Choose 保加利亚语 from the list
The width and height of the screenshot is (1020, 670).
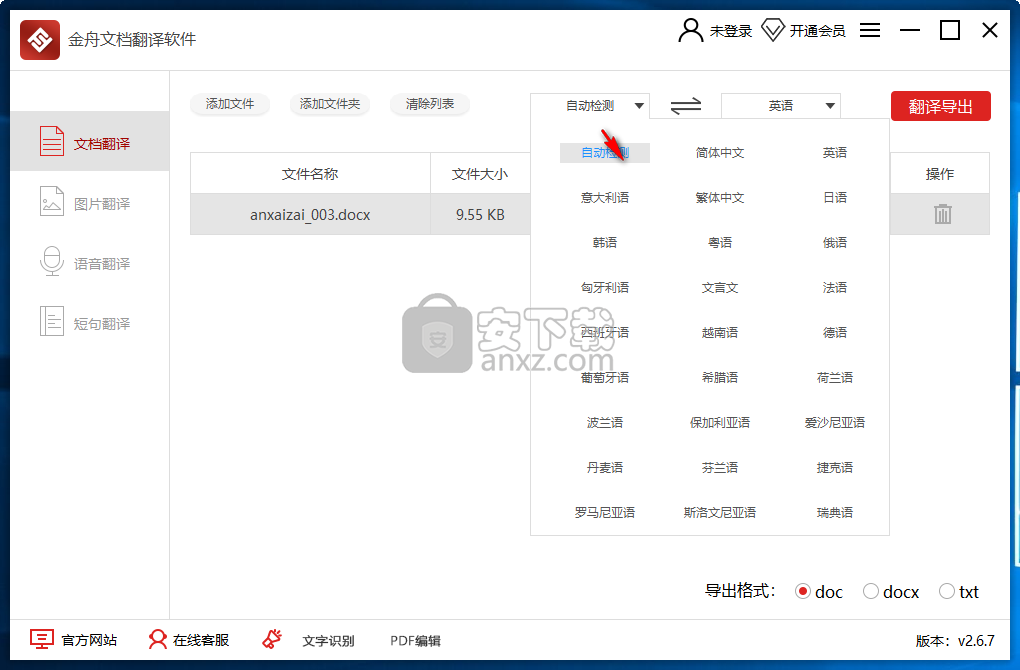tap(719, 423)
